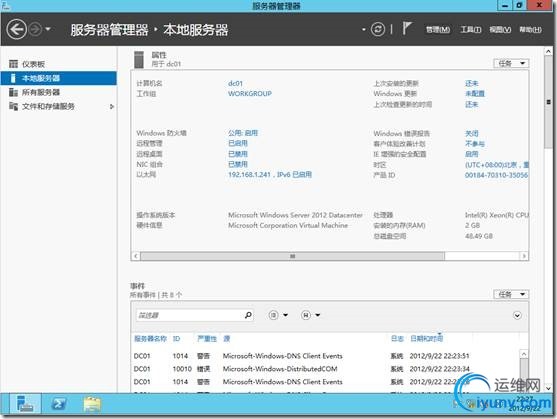Click 远程桌面 status 已禁用
The width and height of the screenshot is (557, 419).
coord(238,154)
